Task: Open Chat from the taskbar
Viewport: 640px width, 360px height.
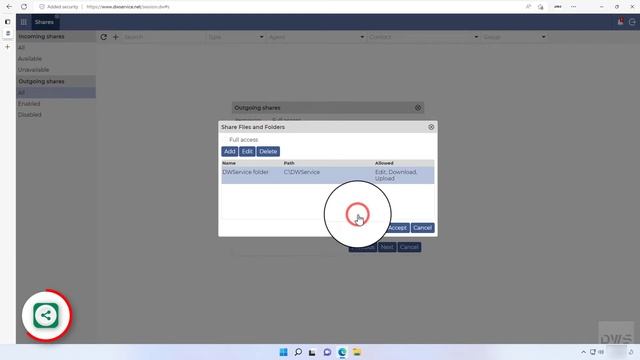Action: [327, 352]
